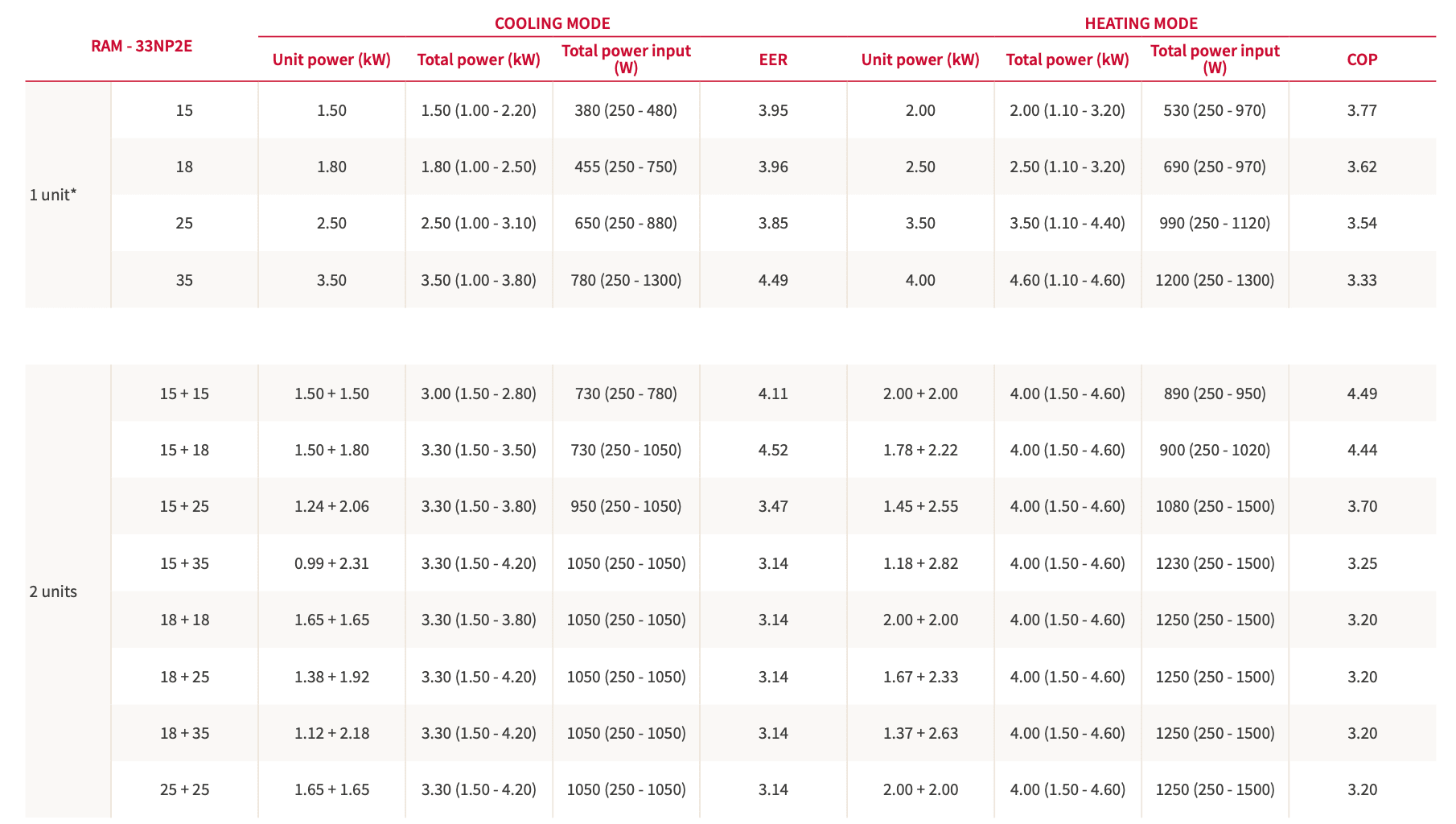Select the COP value 3.77
The width and height of the screenshot is (1456, 824).
click(x=1362, y=110)
